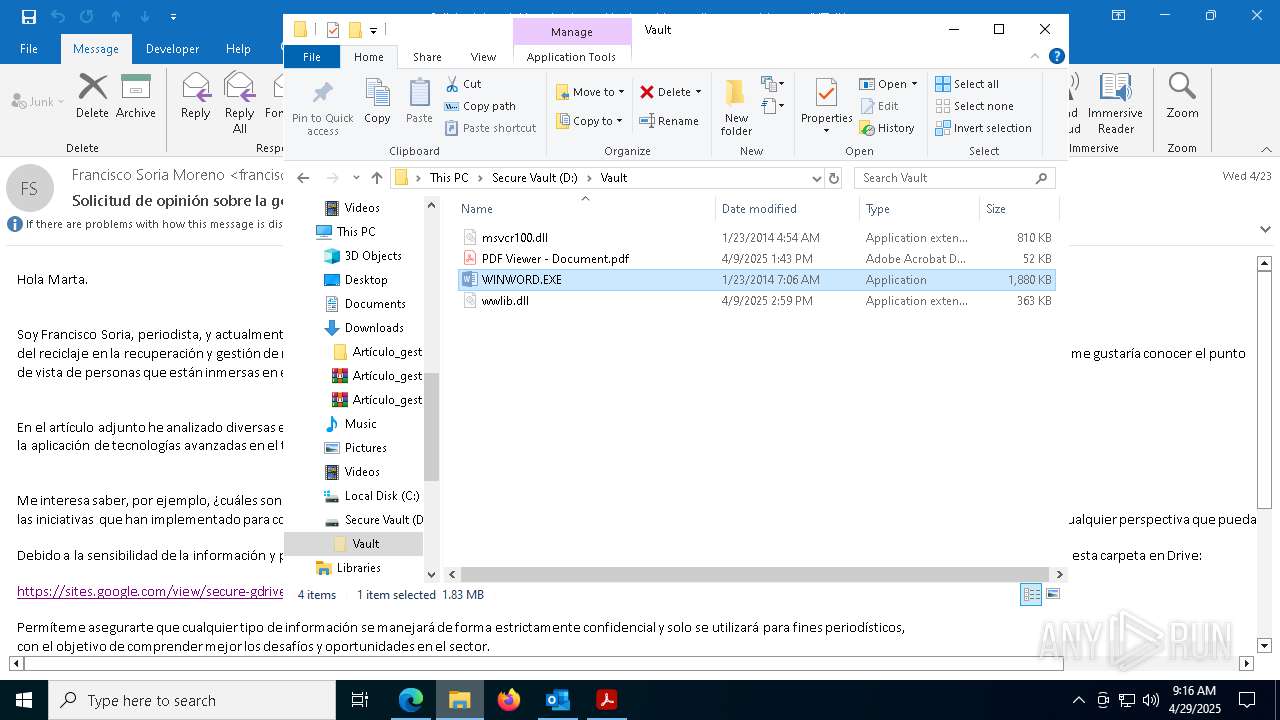
Task: Click Pin to Quick access icon
Action: tap(322, 107)
